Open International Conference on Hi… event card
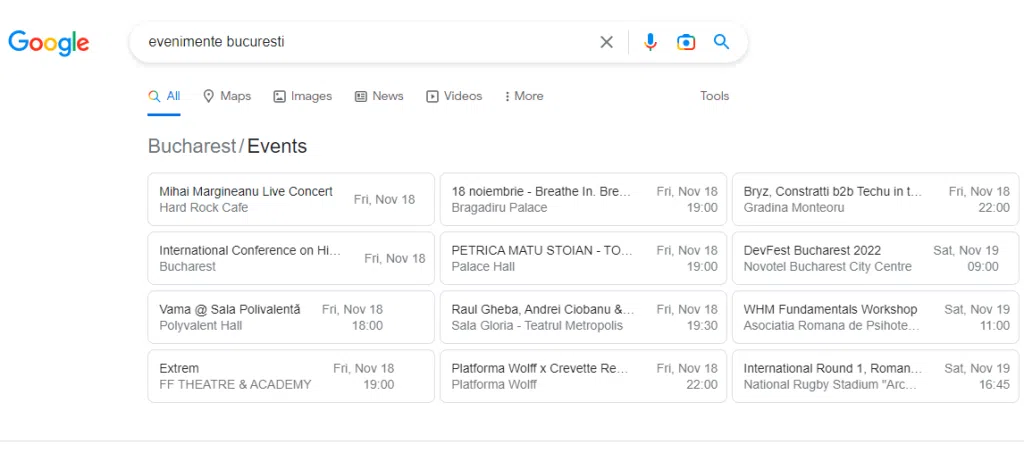Screen dimensions: 1024x462 pyautogui.click(x=291, y=258)
